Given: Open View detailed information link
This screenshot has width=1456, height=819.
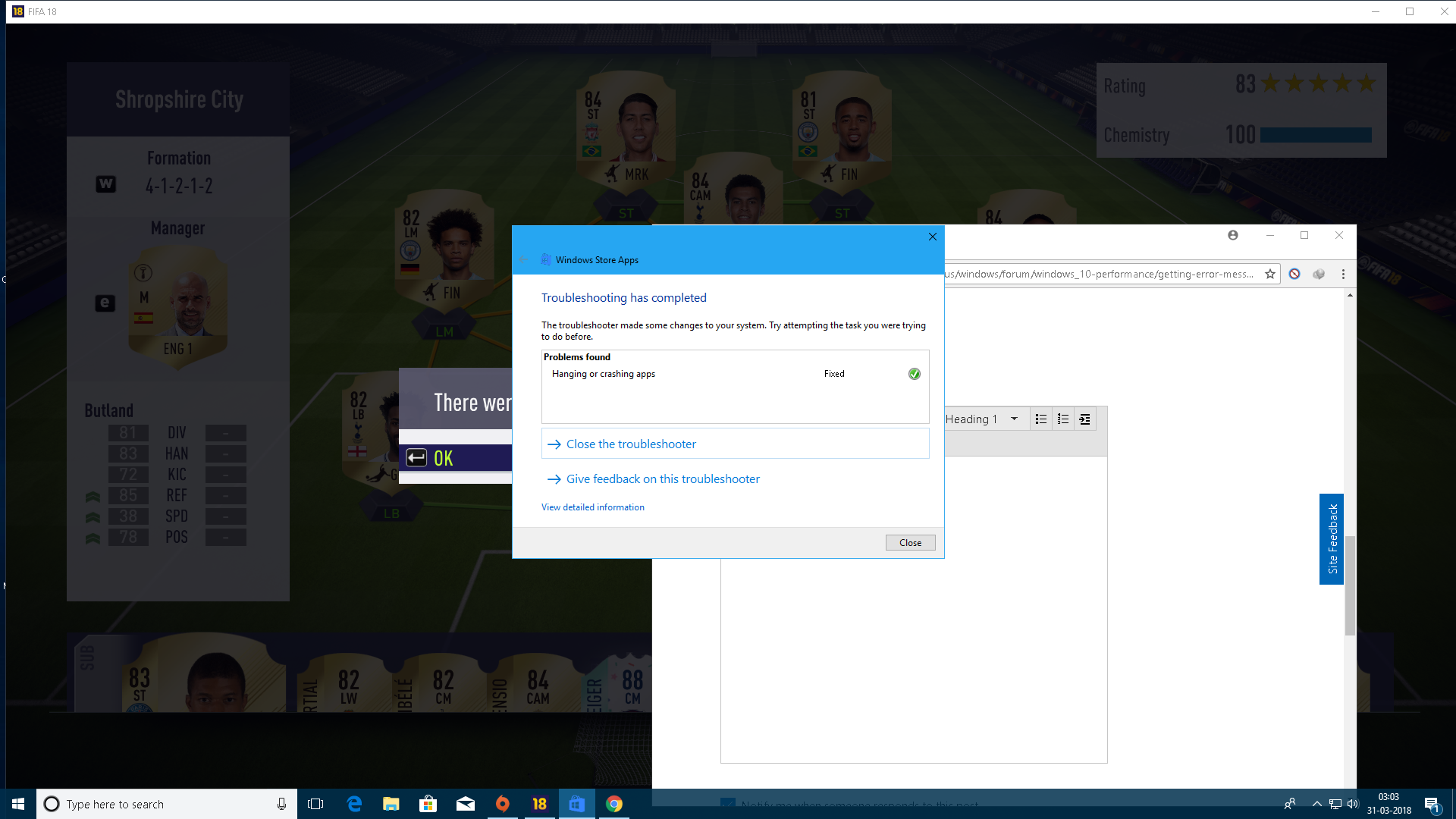Looking at the screenshot, I should (592, 507).
